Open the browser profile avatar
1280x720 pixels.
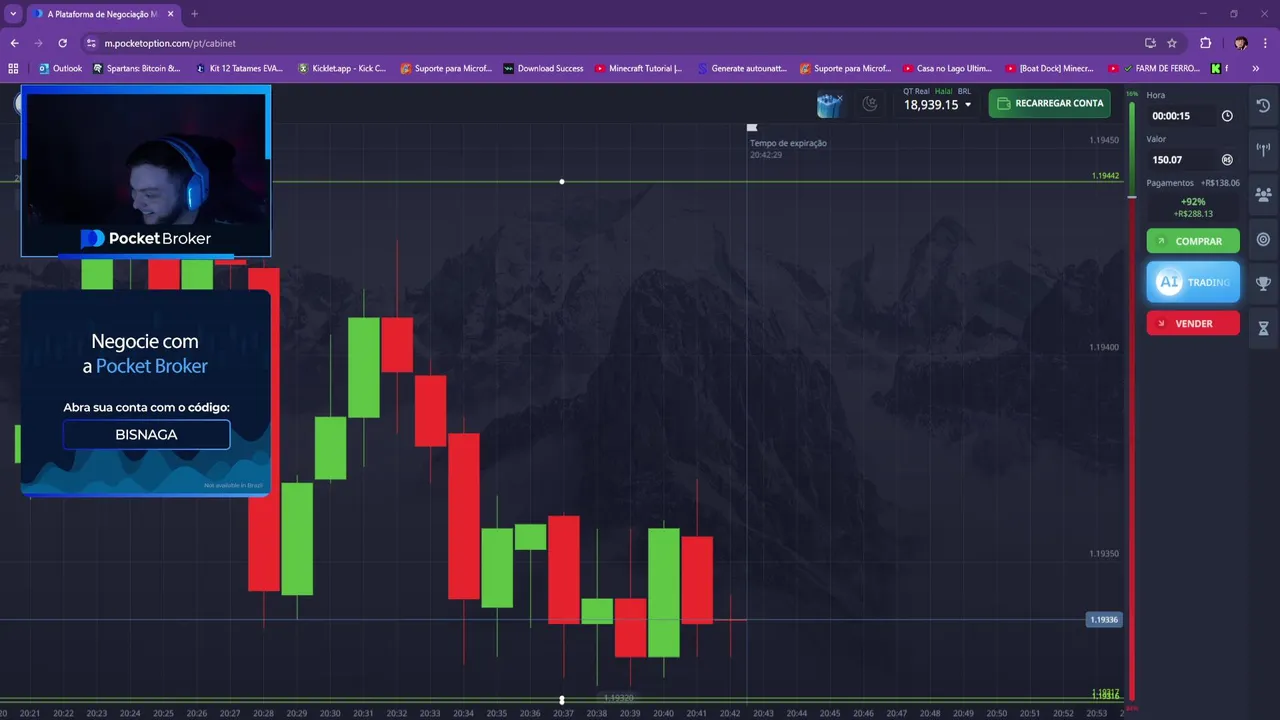[x=1241, y=43]
